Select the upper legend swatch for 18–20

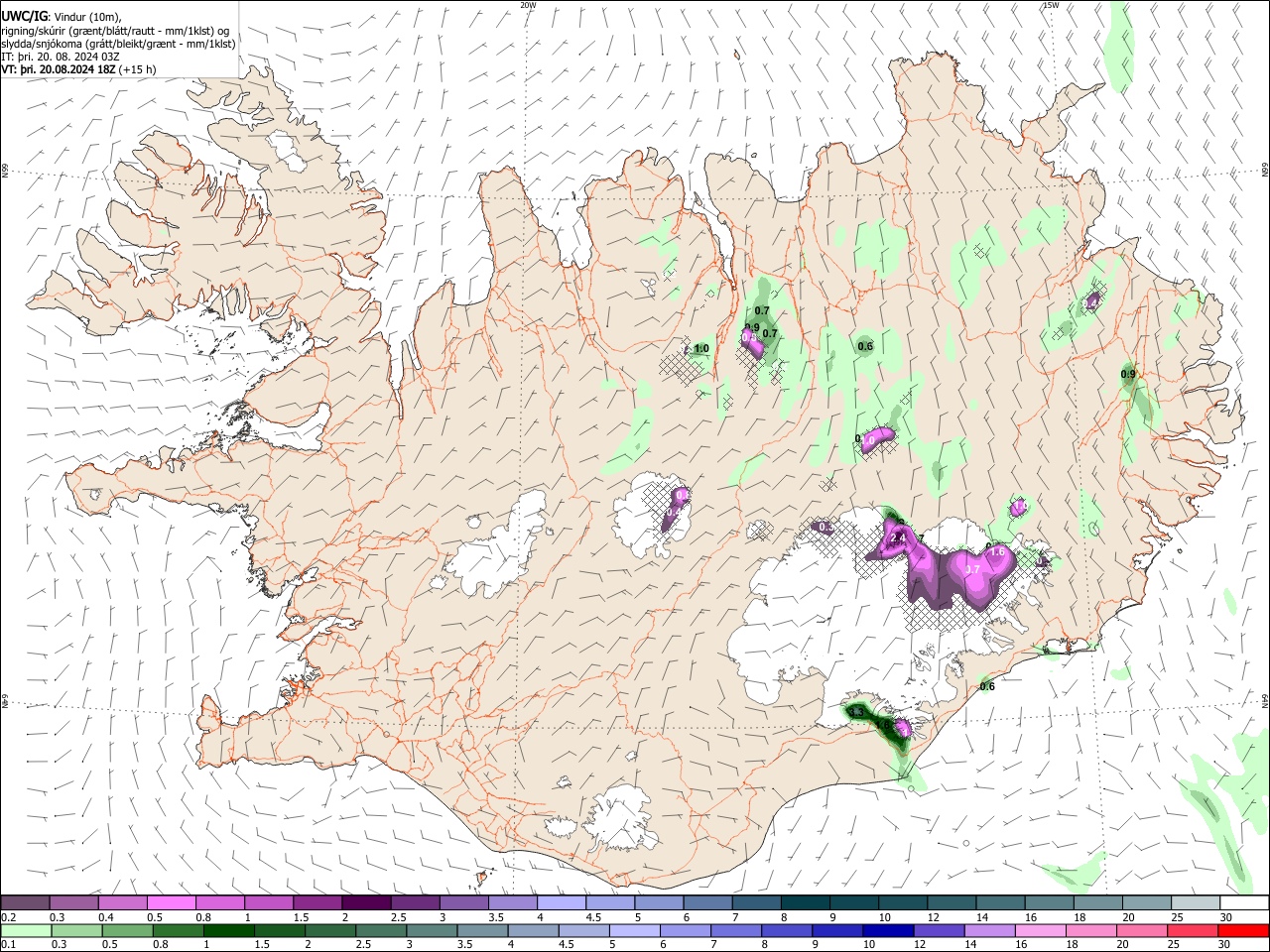(x=1098, y=903)
